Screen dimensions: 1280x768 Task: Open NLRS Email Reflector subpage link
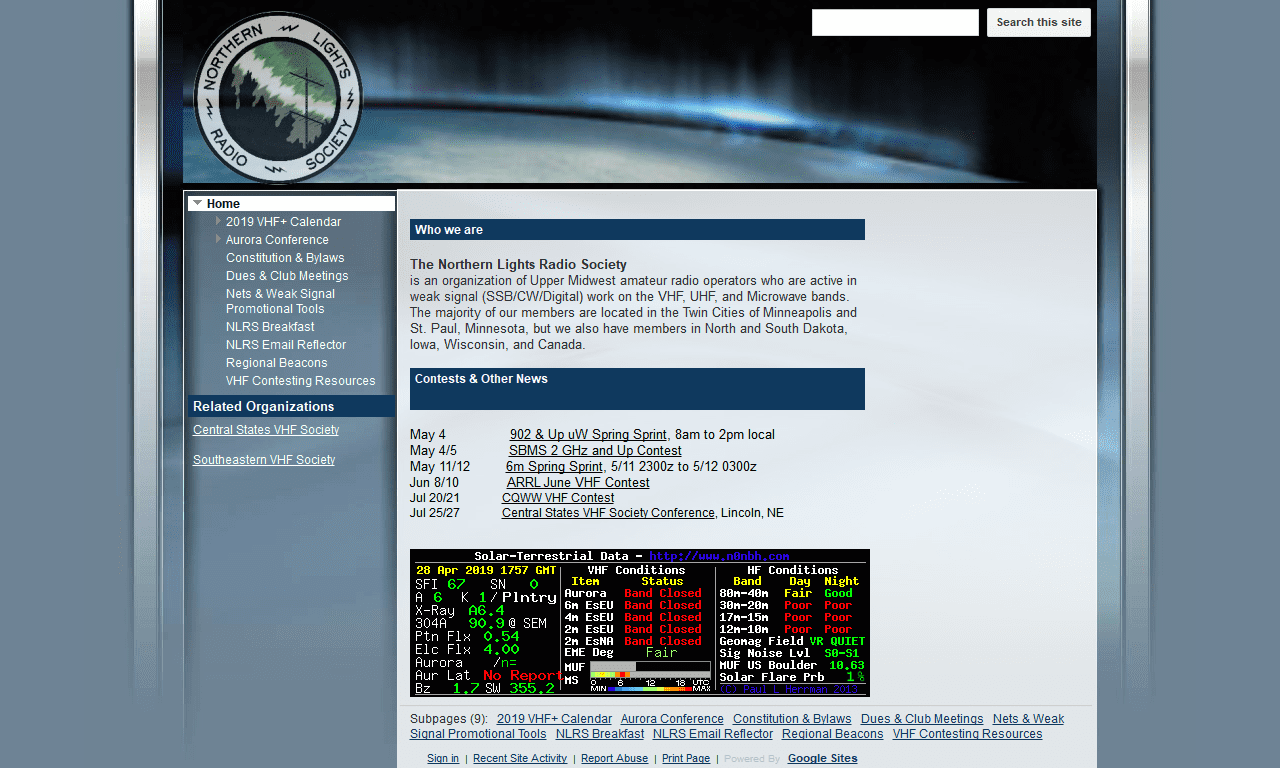pos(713,734)
